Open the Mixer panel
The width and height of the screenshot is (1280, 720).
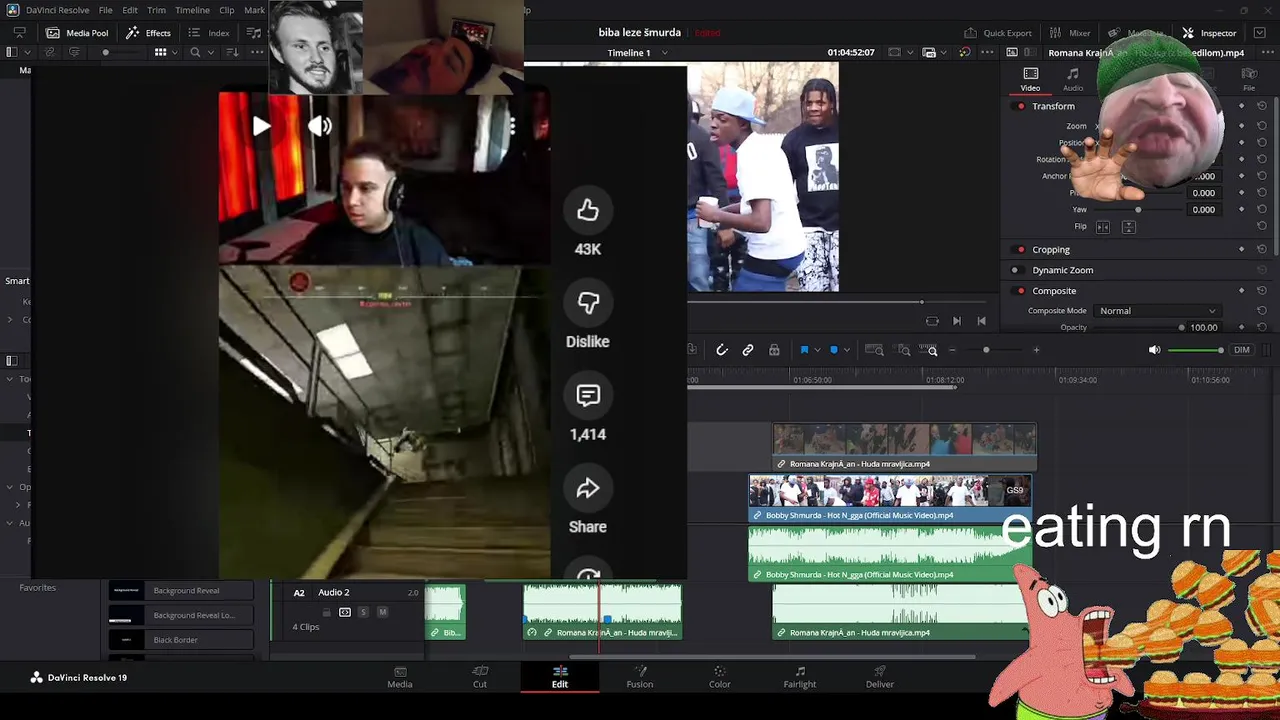tap(1069, 33)
